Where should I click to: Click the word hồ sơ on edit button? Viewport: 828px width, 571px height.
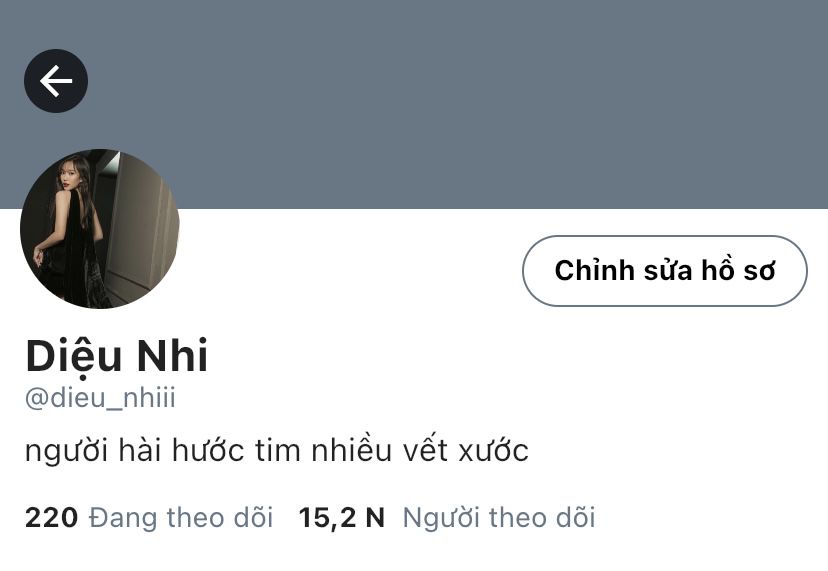coord(738,270)
